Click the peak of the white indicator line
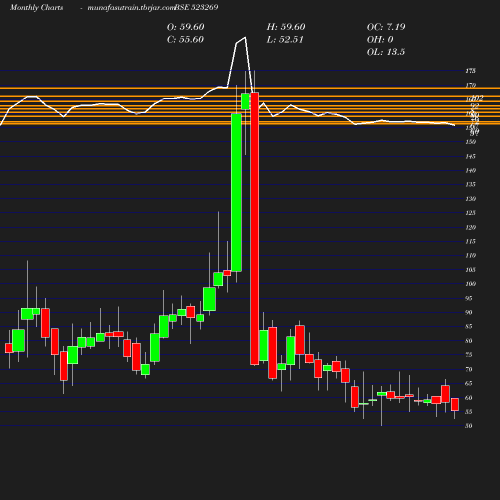Image resolution: width=500 pixels, height=500 pixels. click(x=245, y=37)
